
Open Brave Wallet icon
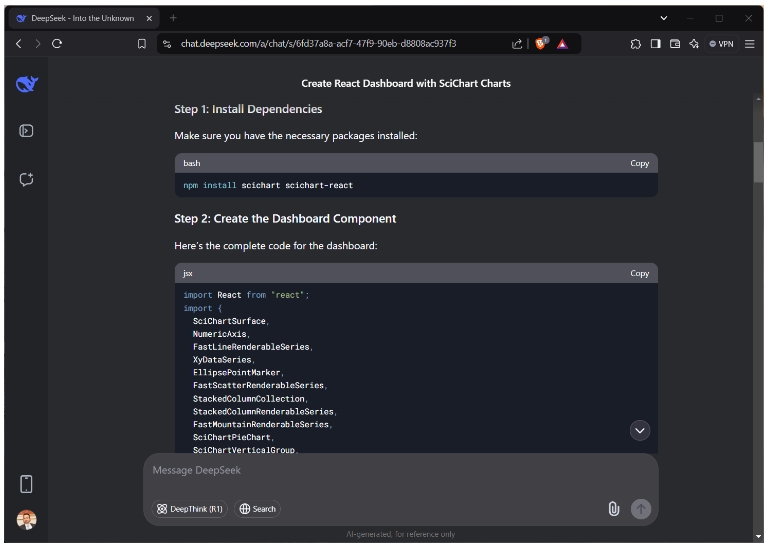click(675, 44)
